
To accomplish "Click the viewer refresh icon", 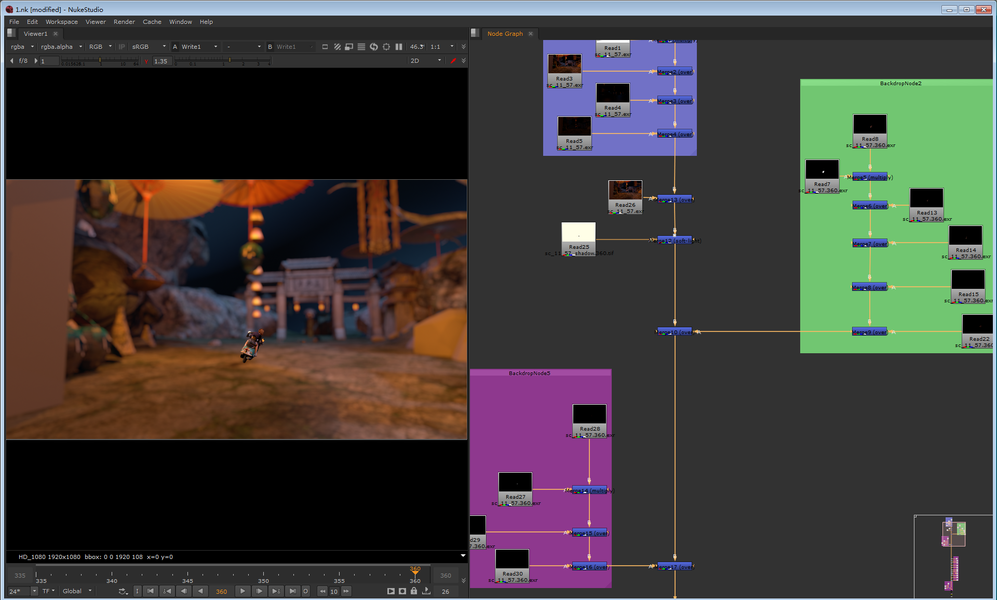I will [x=374, y=46].
